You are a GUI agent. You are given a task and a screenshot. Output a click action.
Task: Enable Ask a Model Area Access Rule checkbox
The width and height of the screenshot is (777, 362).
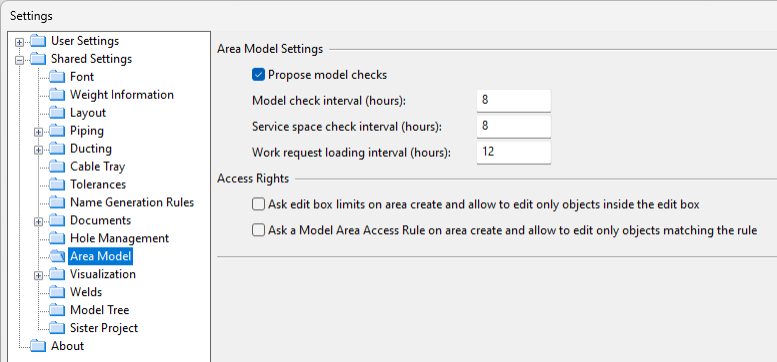click(x=258, y=230)
